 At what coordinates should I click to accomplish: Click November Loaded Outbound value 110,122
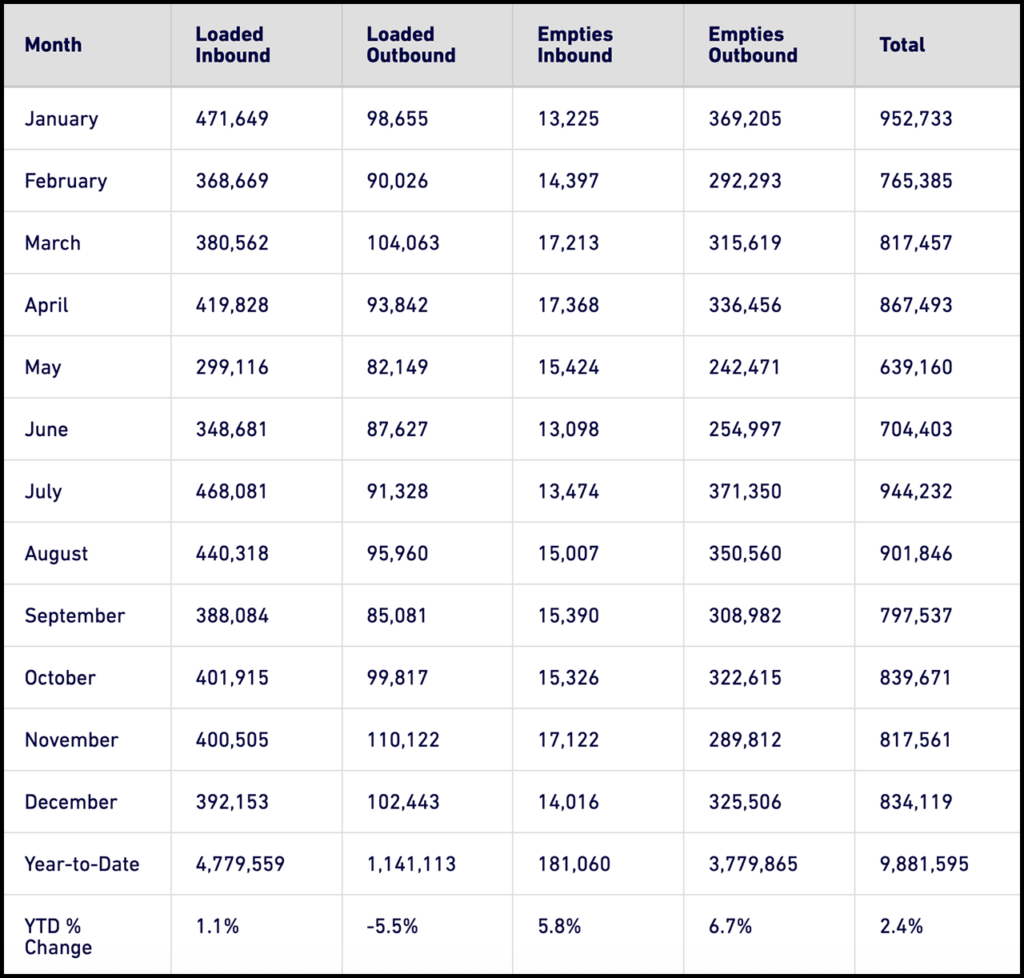coord(402,739)
